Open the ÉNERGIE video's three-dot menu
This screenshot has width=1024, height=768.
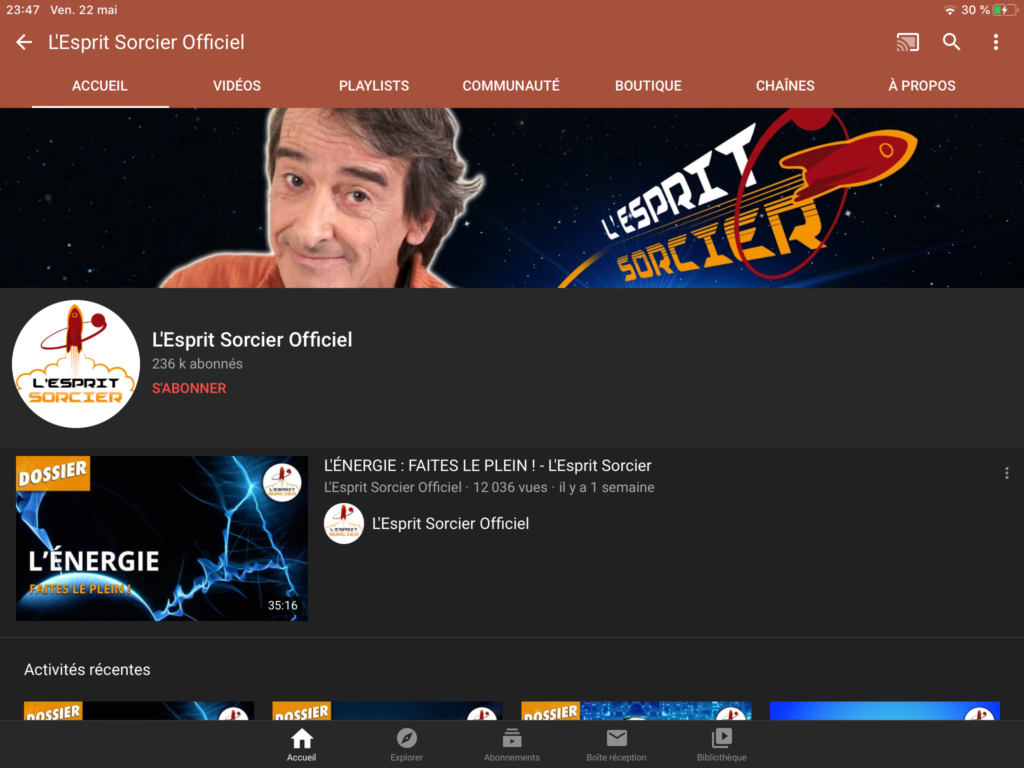click(1006, 473)
